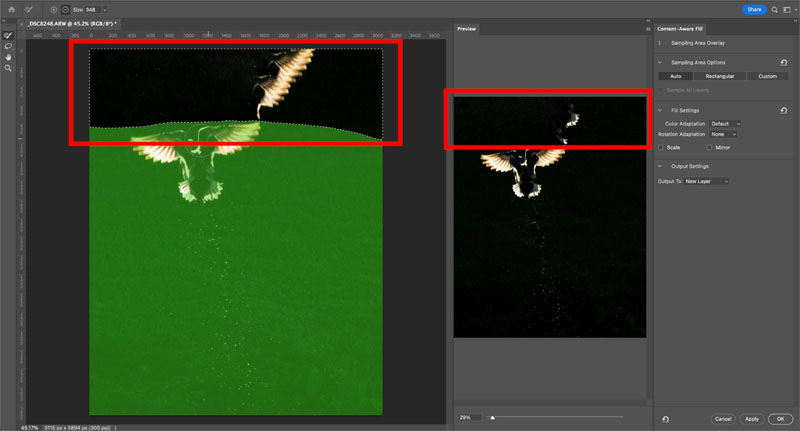The image size is (800, 431).
Task: Open the Color Adaptation dropdown
Action: [x=725, y=123]
